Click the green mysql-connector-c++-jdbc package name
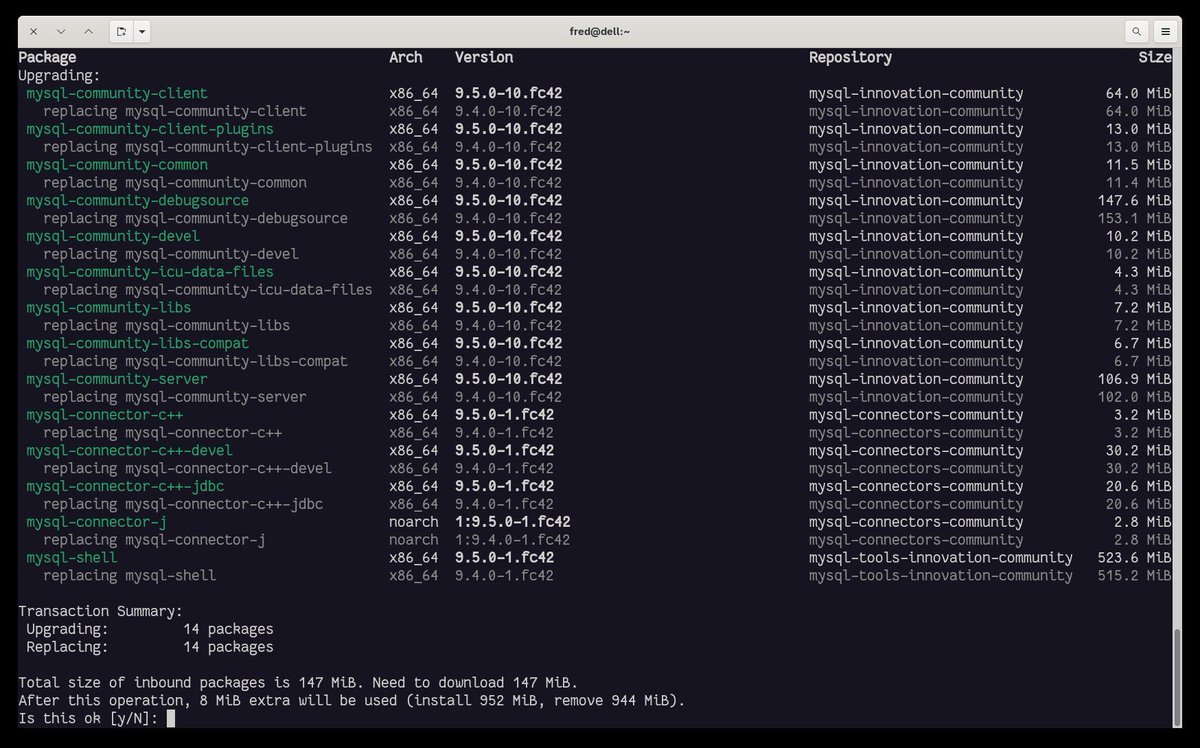The width and height of the screenshot is (1200, 748). click(125, 486)
